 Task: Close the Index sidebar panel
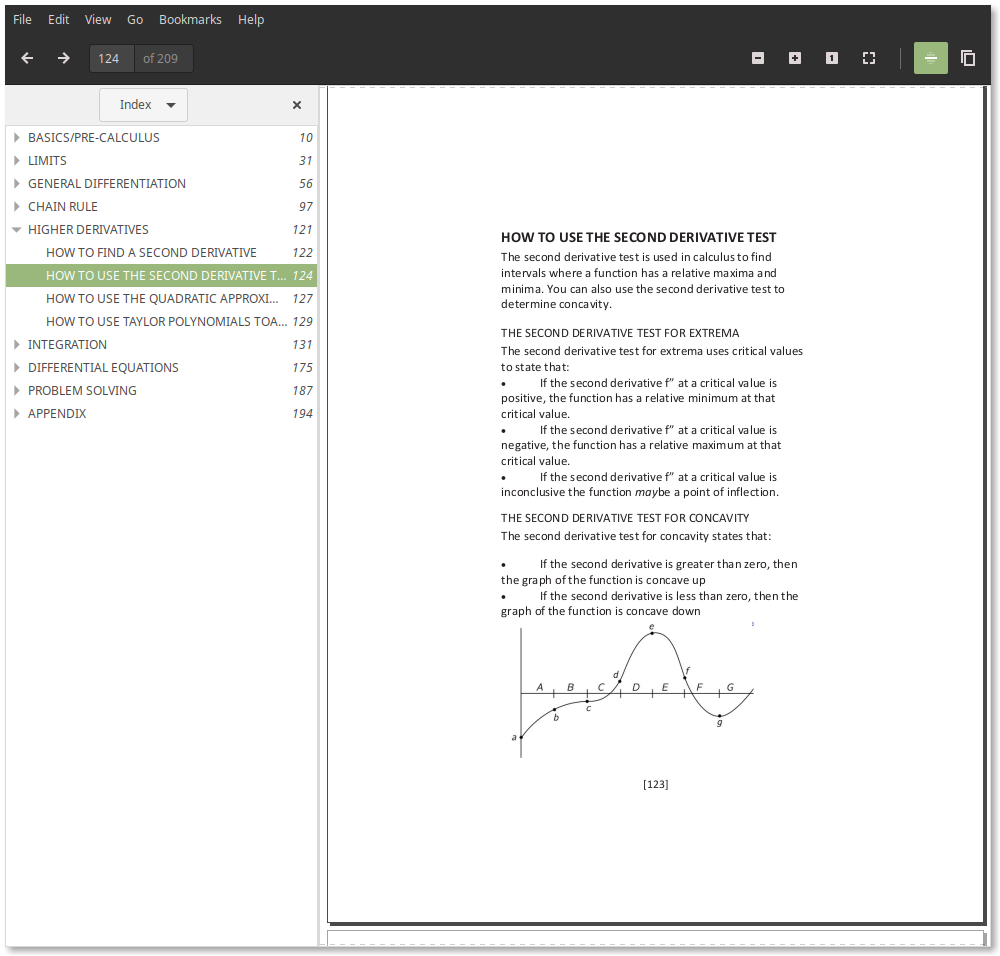[297, 105]
